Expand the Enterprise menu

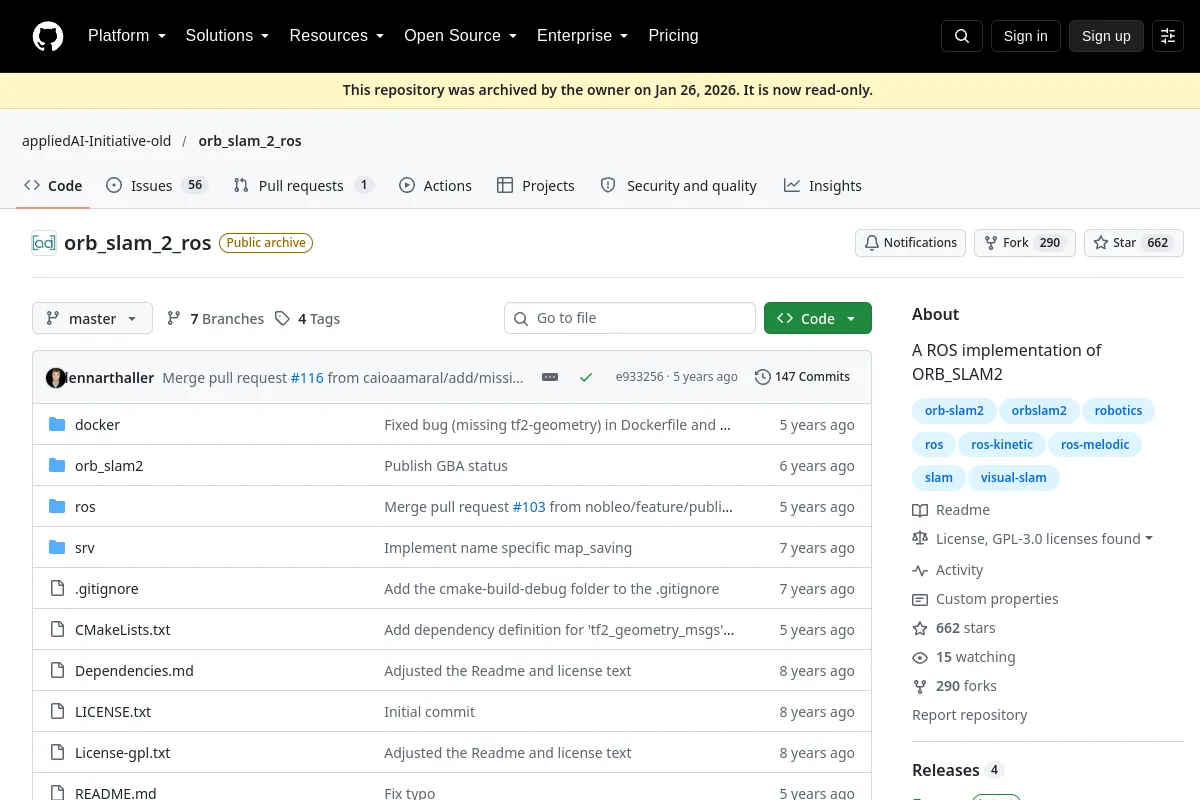[x=582, y=36]
